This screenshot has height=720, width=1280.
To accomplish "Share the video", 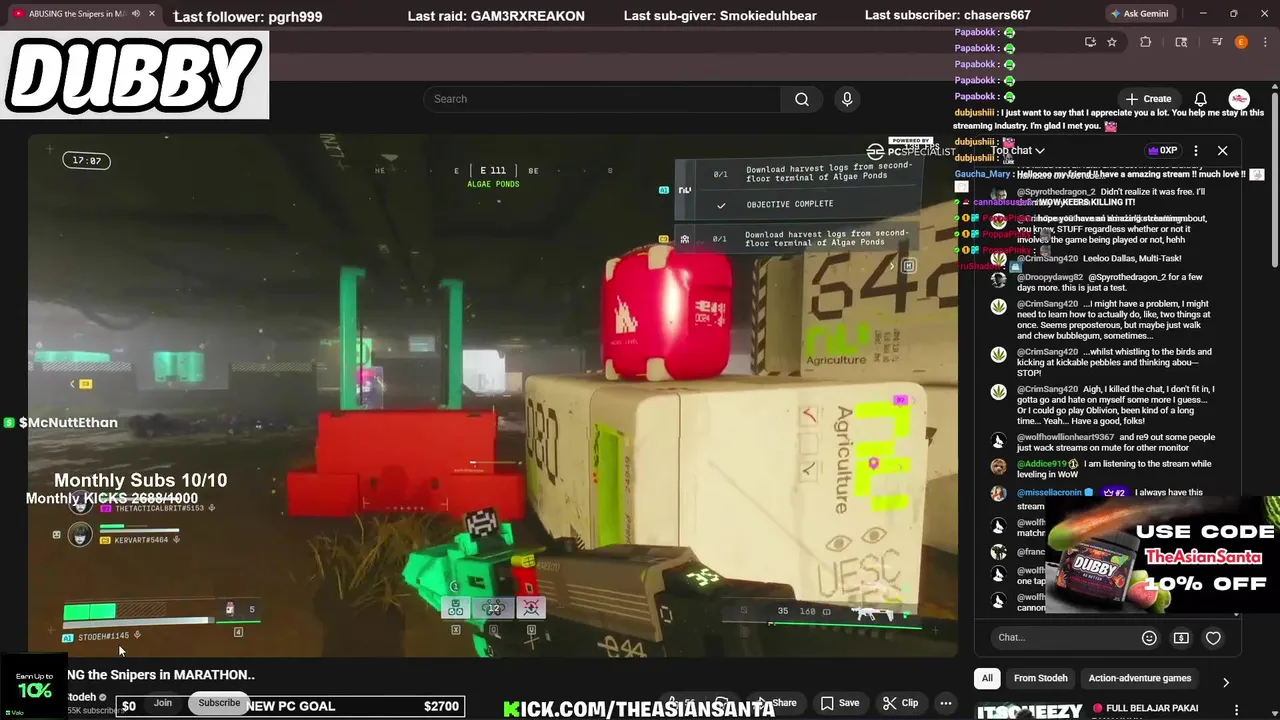I will 776,703.
